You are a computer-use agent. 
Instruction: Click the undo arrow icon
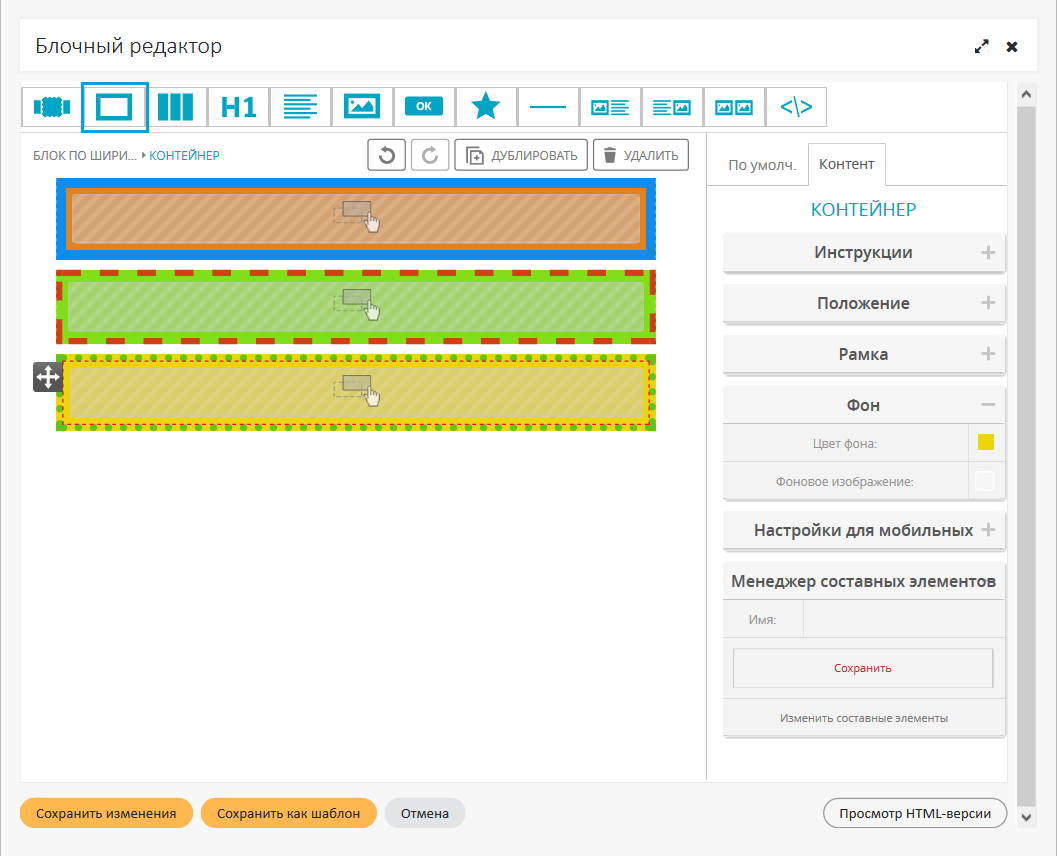[387, 155]
